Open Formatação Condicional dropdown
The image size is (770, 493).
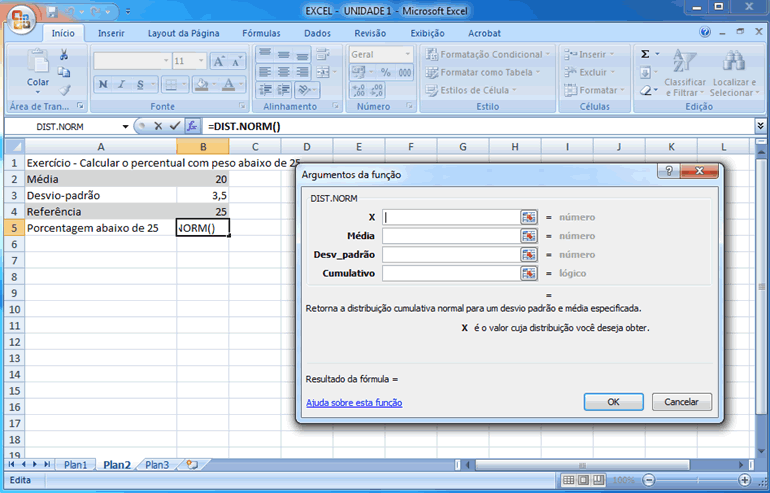pos(490,55)
